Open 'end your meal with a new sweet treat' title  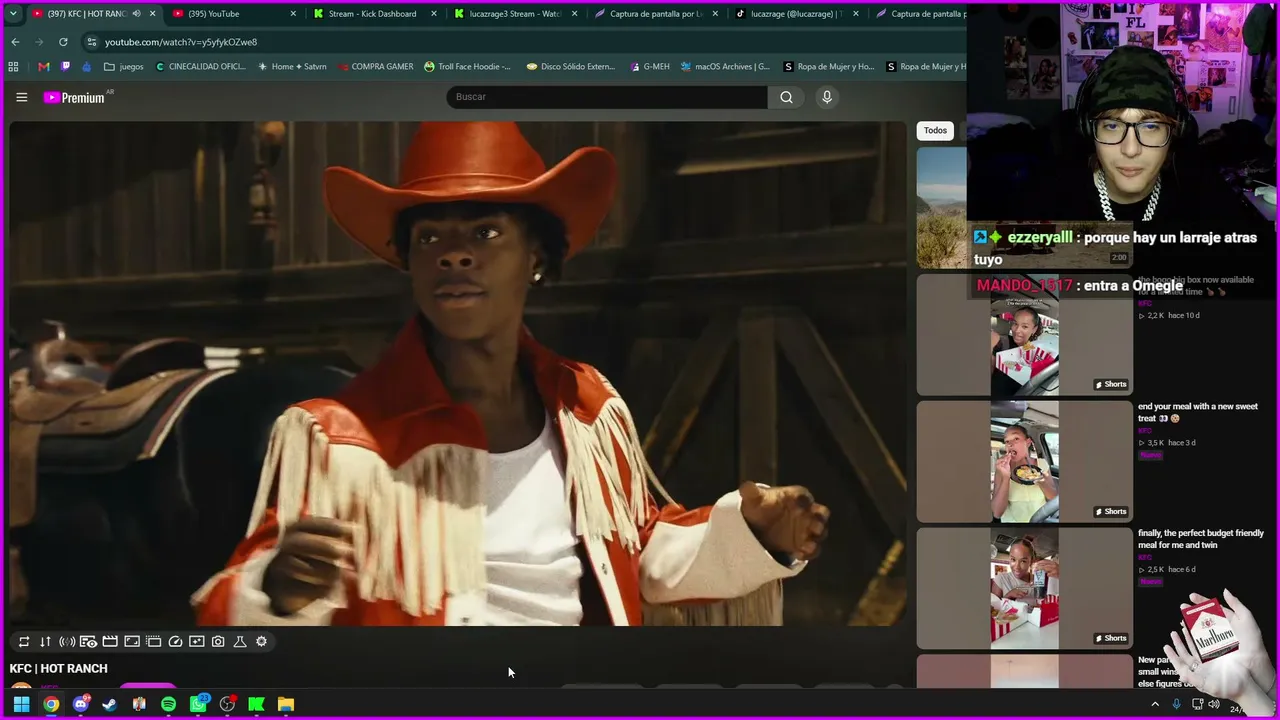(1198, 412)
